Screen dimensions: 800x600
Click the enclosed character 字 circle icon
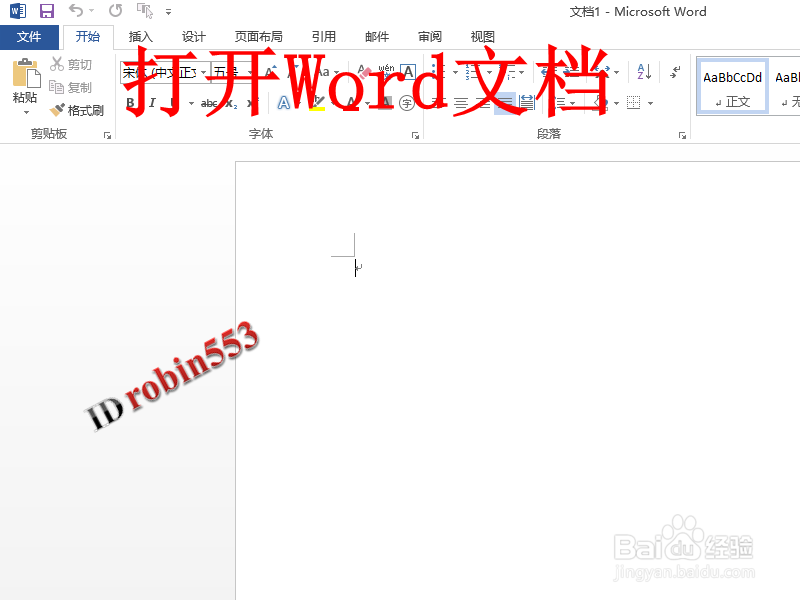[x=407, y=104]
